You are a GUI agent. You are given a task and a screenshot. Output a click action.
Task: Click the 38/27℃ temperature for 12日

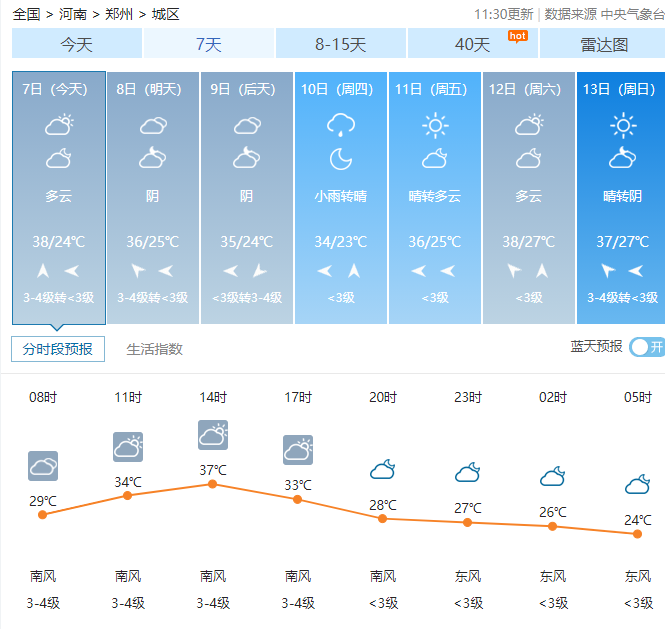529,241
